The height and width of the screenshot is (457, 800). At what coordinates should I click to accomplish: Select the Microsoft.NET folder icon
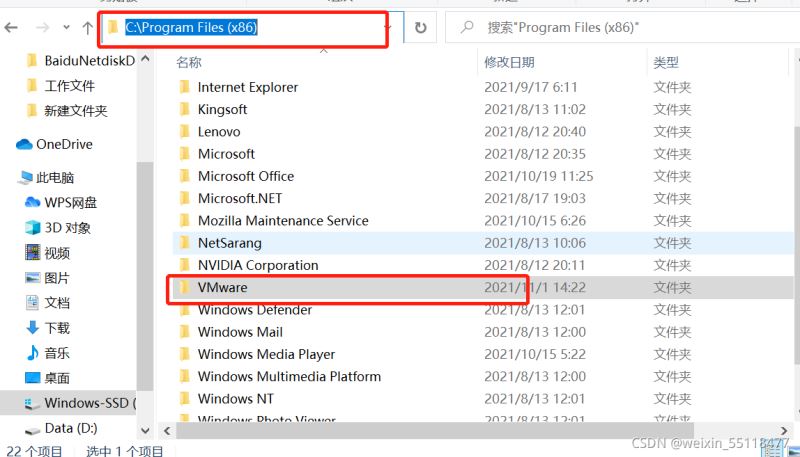tap(185, 198)
